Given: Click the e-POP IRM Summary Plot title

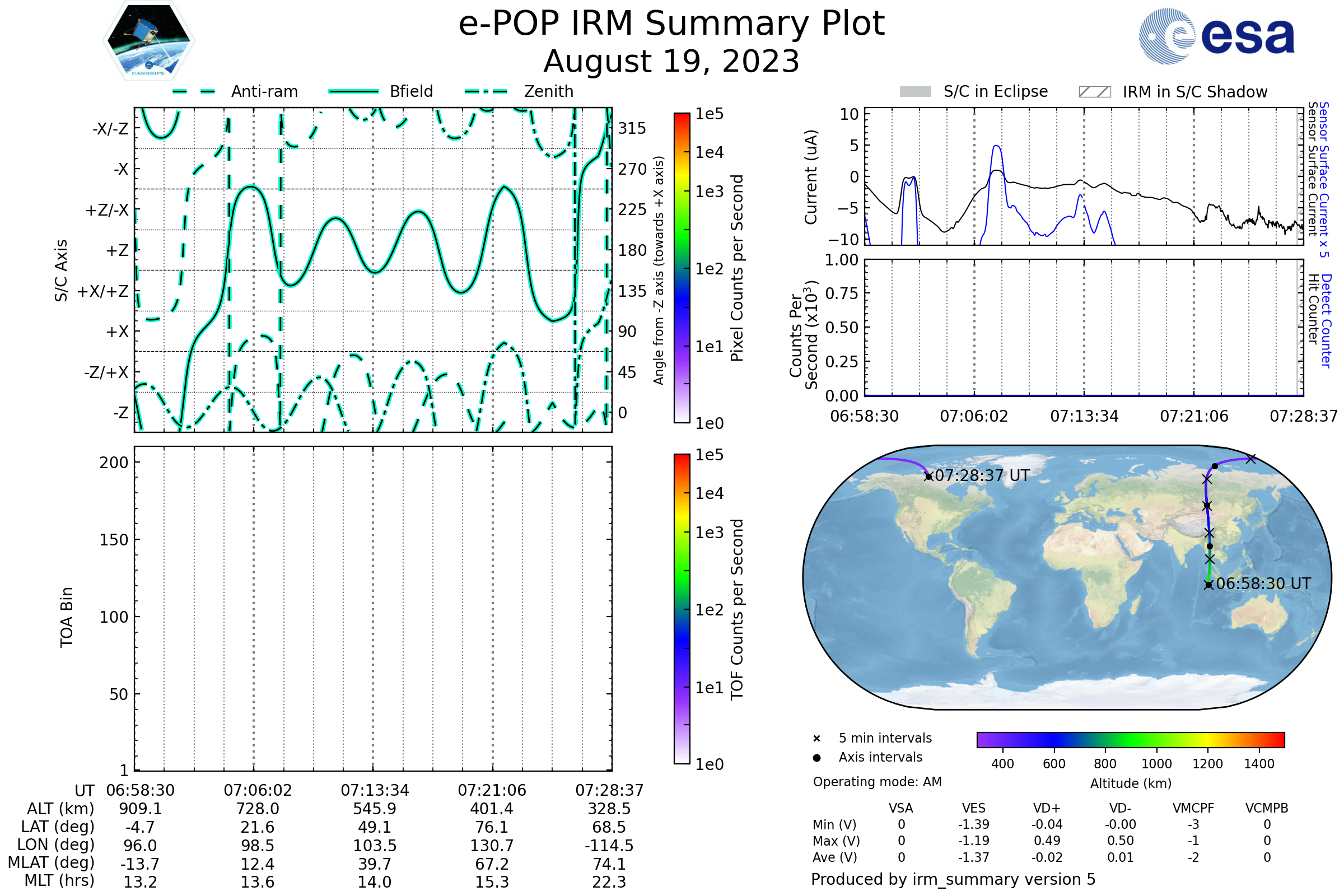Looking at the screenshot, I should click(x=671, y=24).
